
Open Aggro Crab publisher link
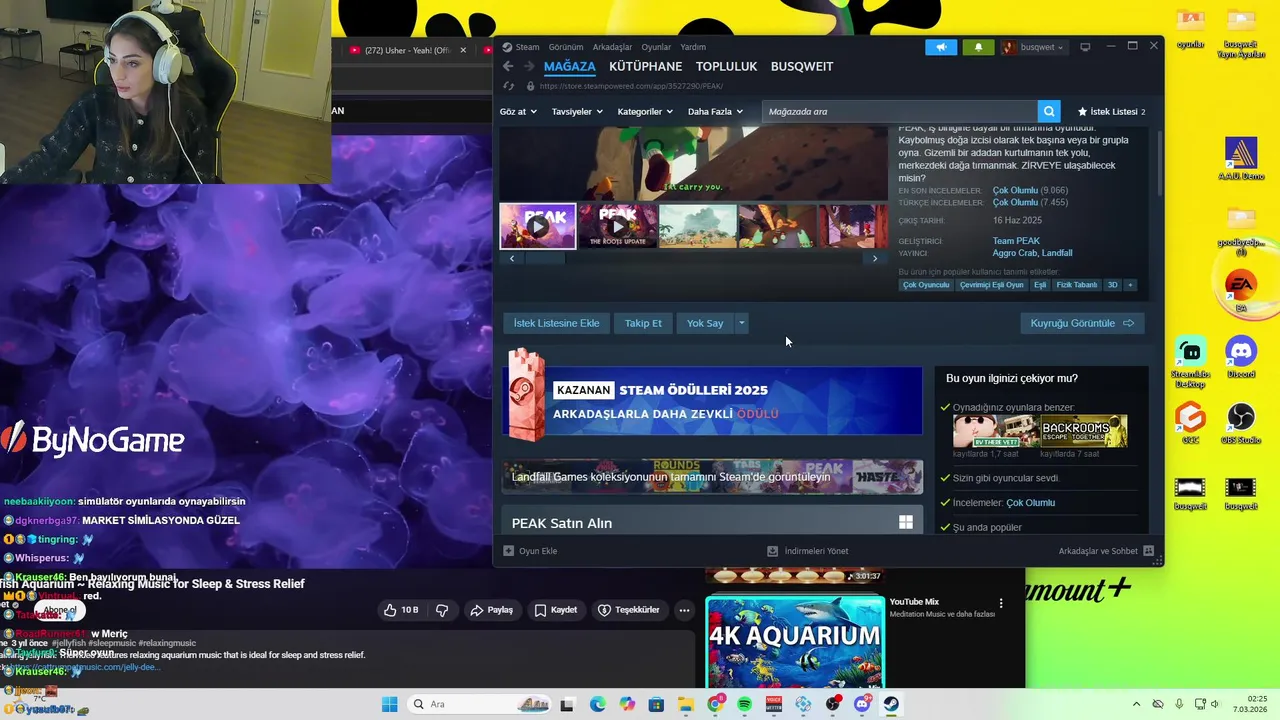[1015, 253]
